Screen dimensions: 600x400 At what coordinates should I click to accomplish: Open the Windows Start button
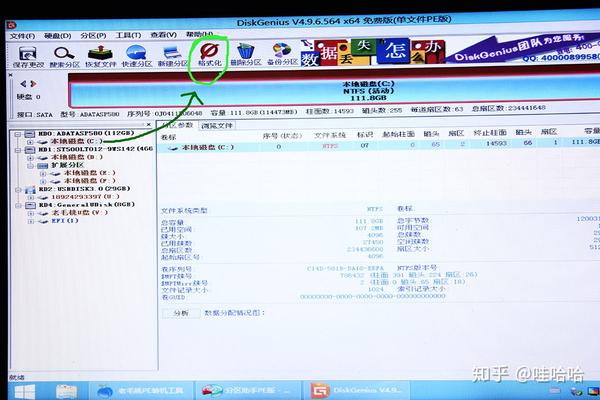24,391
